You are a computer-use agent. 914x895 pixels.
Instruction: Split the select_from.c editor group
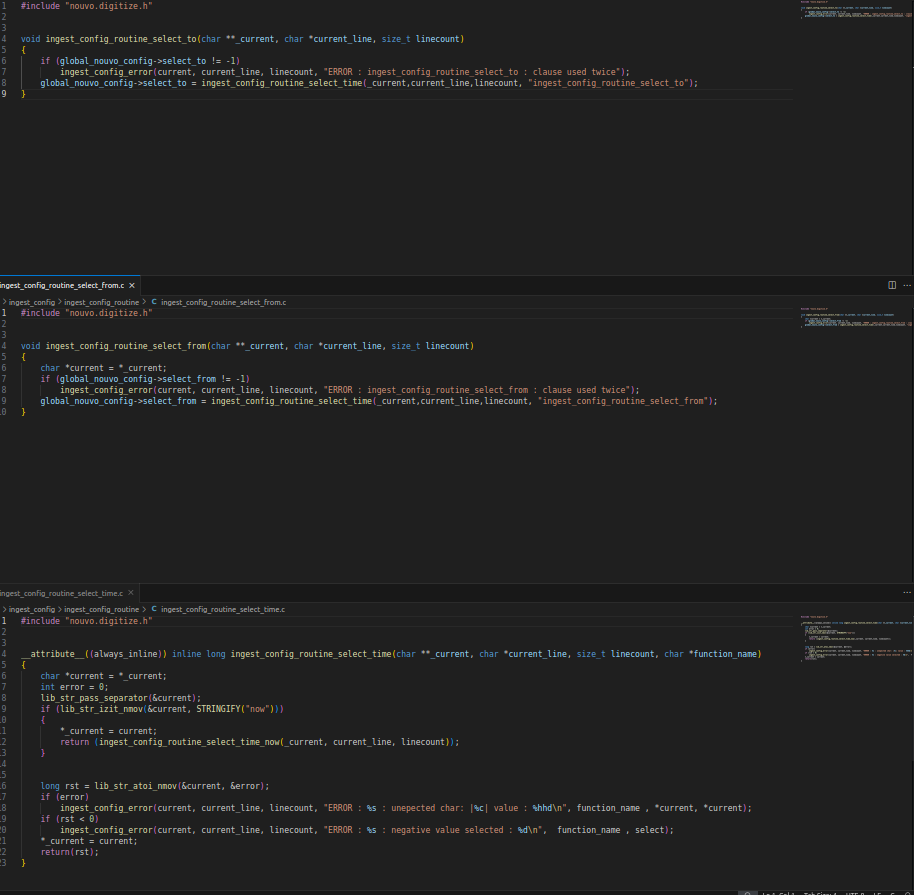892,285
